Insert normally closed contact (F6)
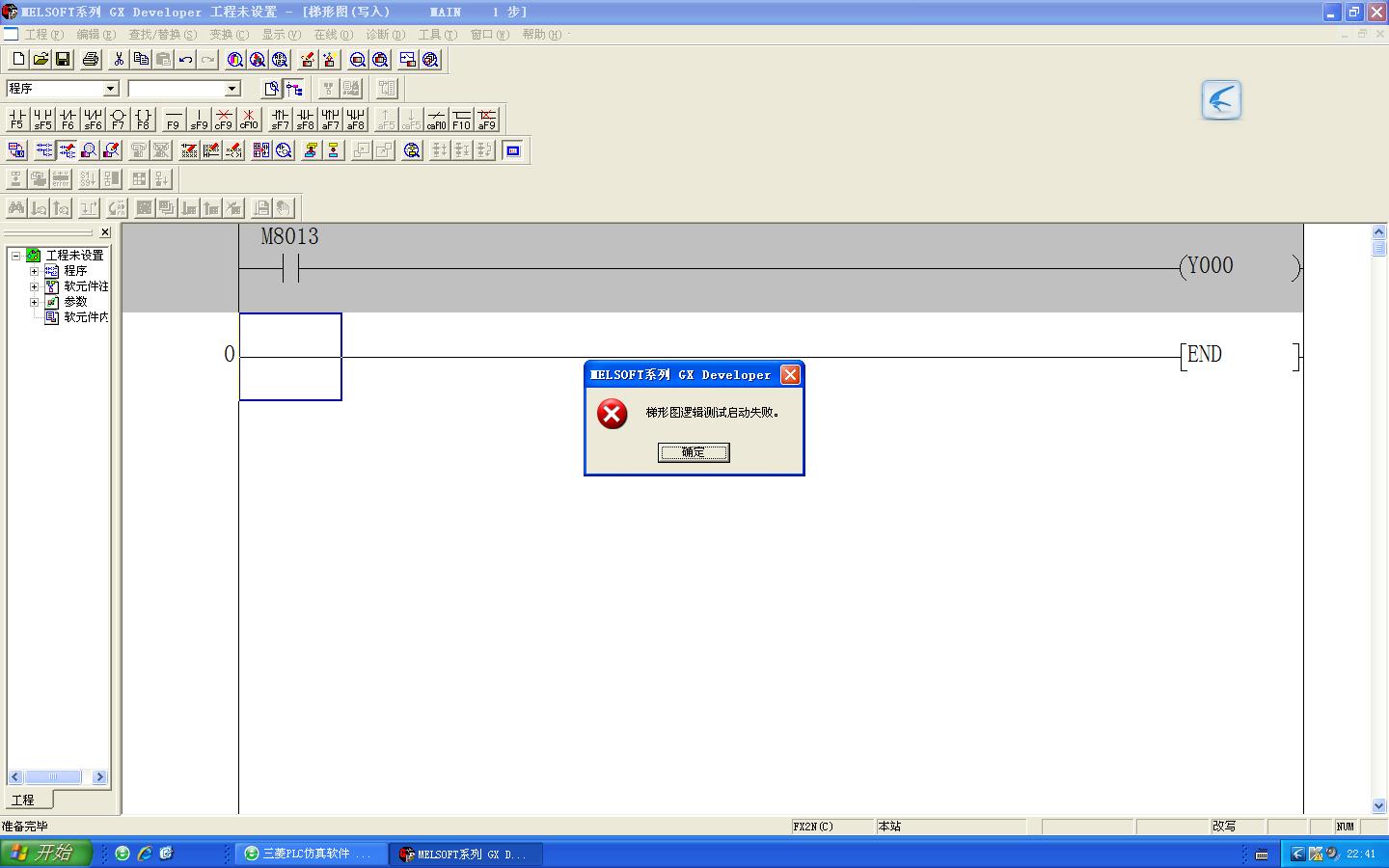The height and width of the screenshot is (868, 1389). click(68, 119)
